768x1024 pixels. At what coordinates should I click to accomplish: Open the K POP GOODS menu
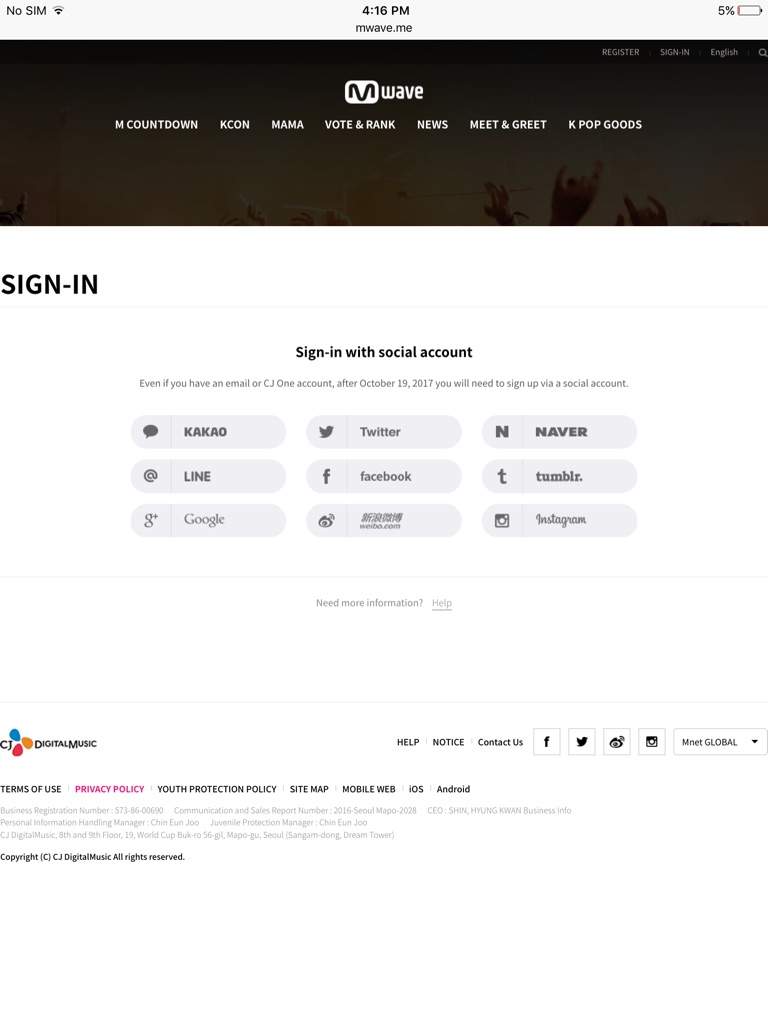point(605,124)
